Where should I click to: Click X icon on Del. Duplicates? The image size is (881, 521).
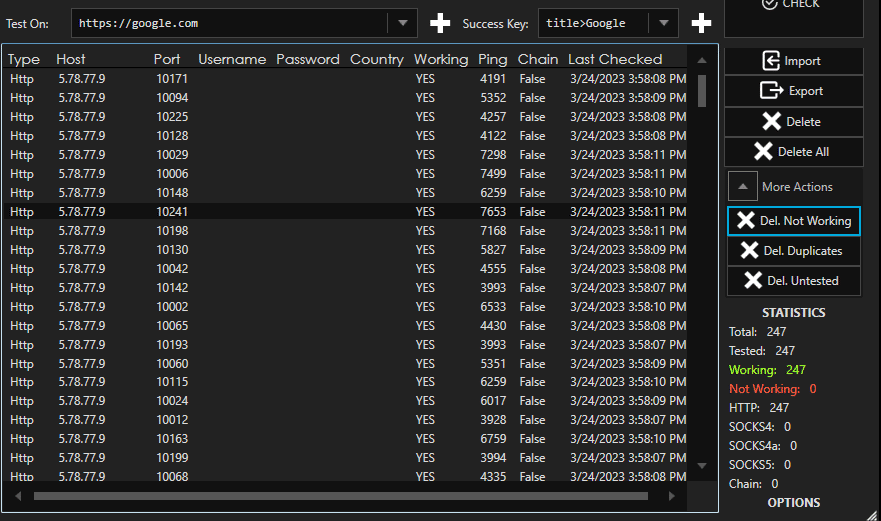750,250
